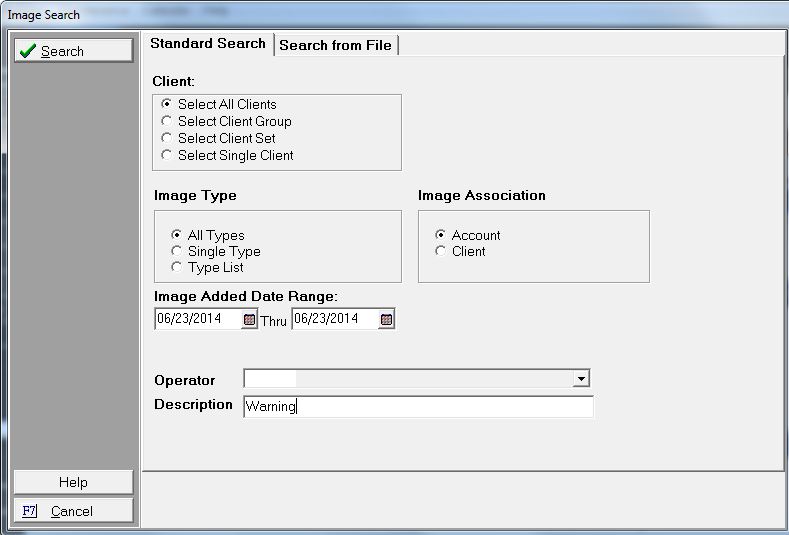Switch to Search from File tab
The width and height of the screenshot is (789, 535).
point(336,45)
